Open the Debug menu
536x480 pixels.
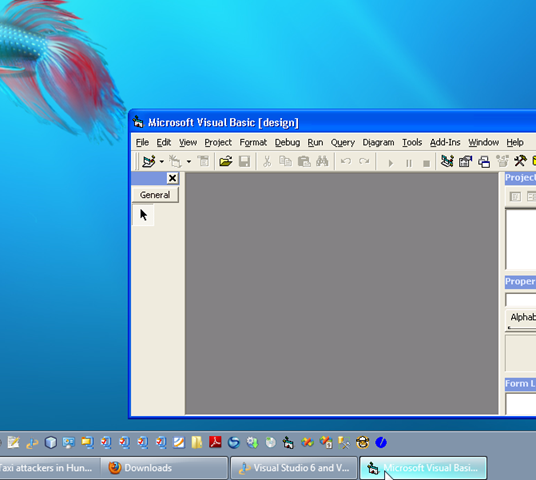287,142
